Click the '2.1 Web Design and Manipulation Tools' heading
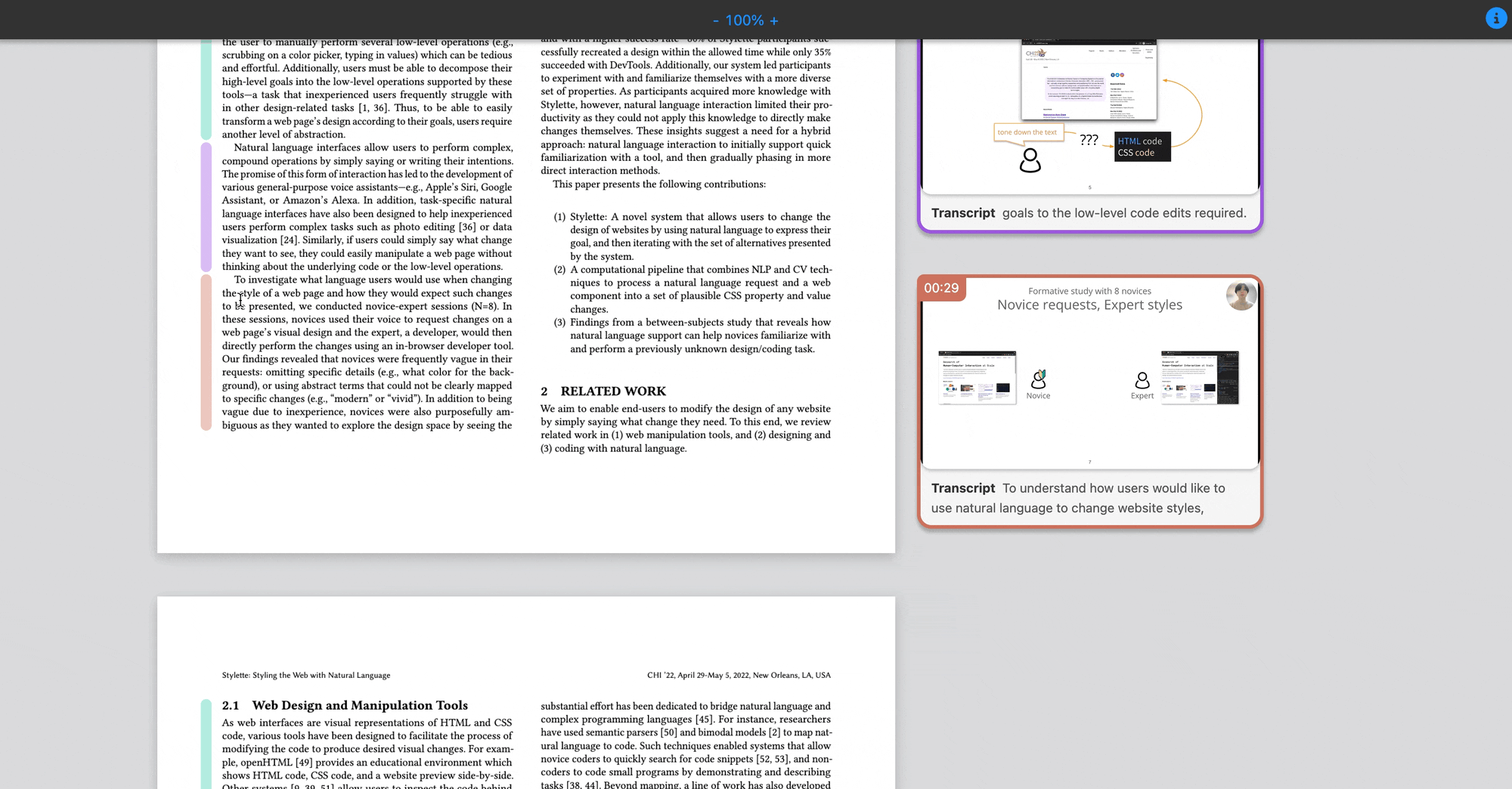This screenshot has width=1512, height=789. pos(345,705)
